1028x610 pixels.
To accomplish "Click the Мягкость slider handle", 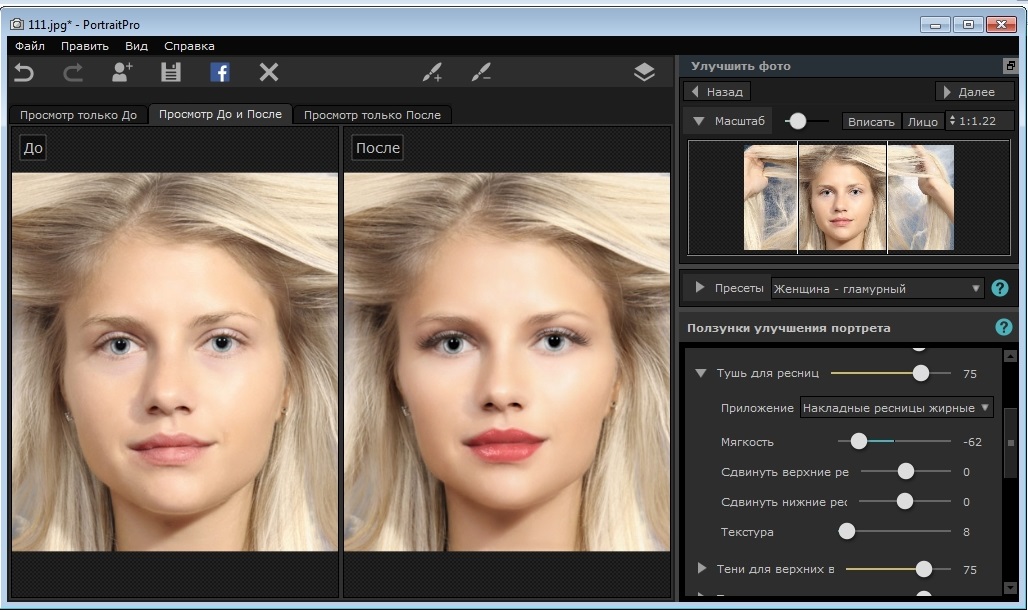I will (858, 441).
